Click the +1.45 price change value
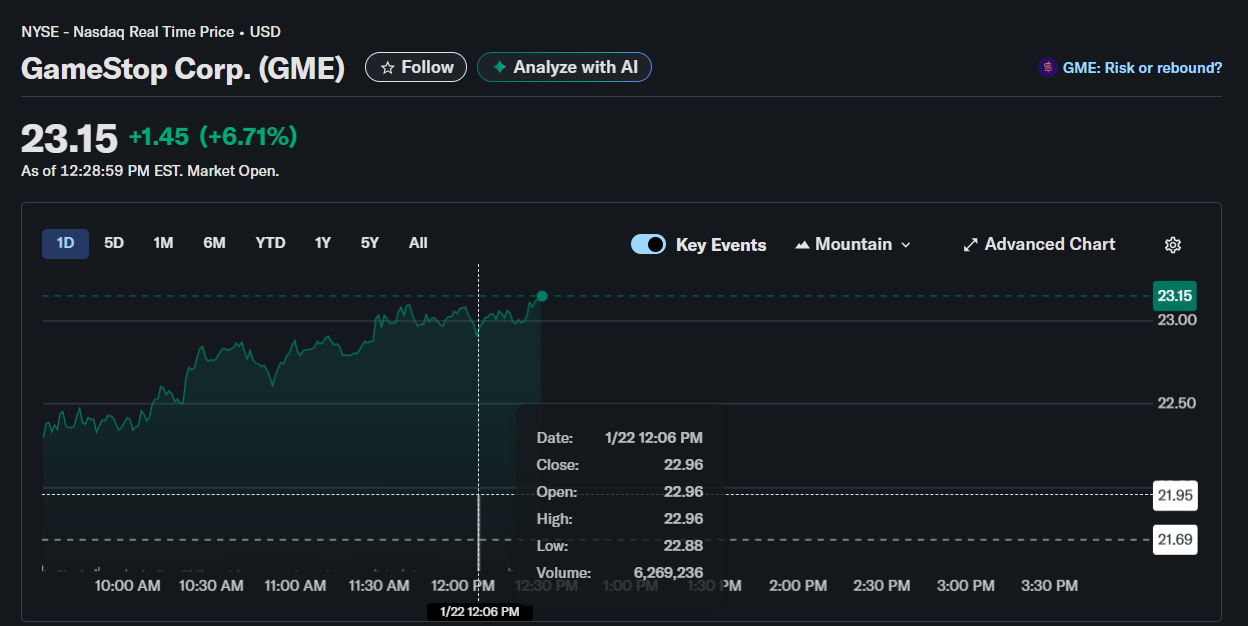 tap(159, 136)
